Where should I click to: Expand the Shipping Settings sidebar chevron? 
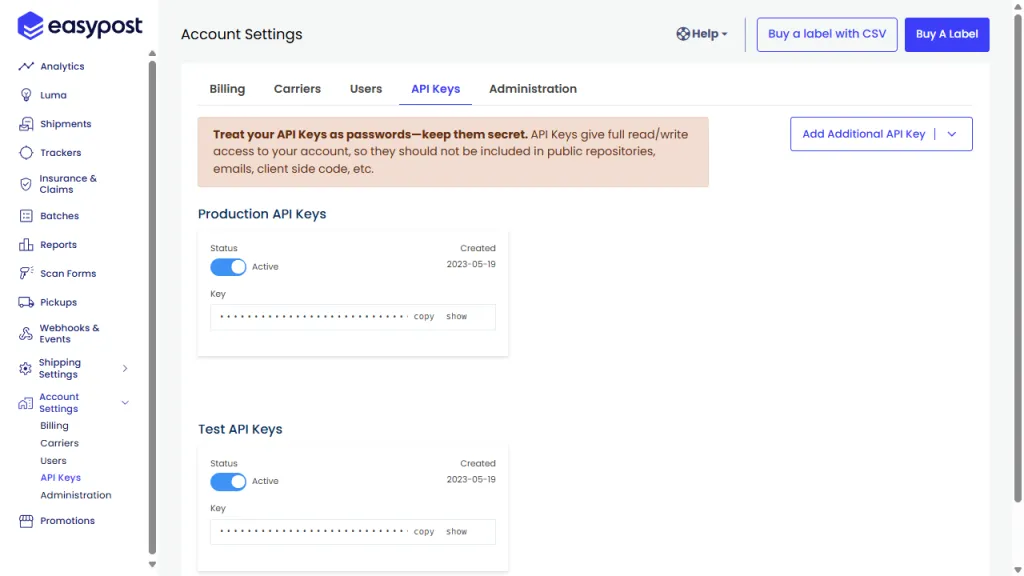[x=125, y=368]
